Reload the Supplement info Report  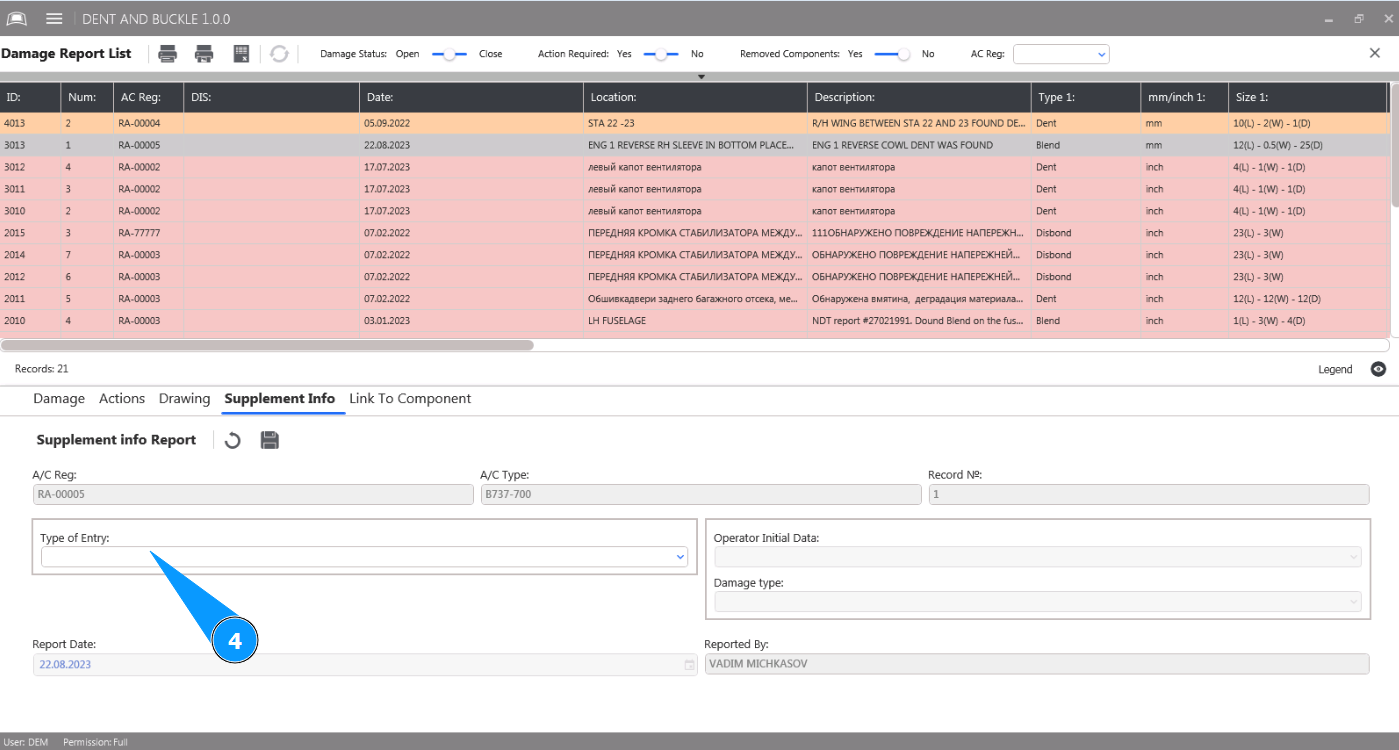[x=232, y=440]
